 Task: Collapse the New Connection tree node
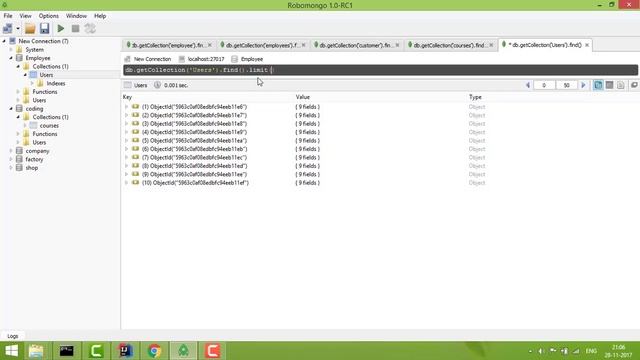point(4,41)
